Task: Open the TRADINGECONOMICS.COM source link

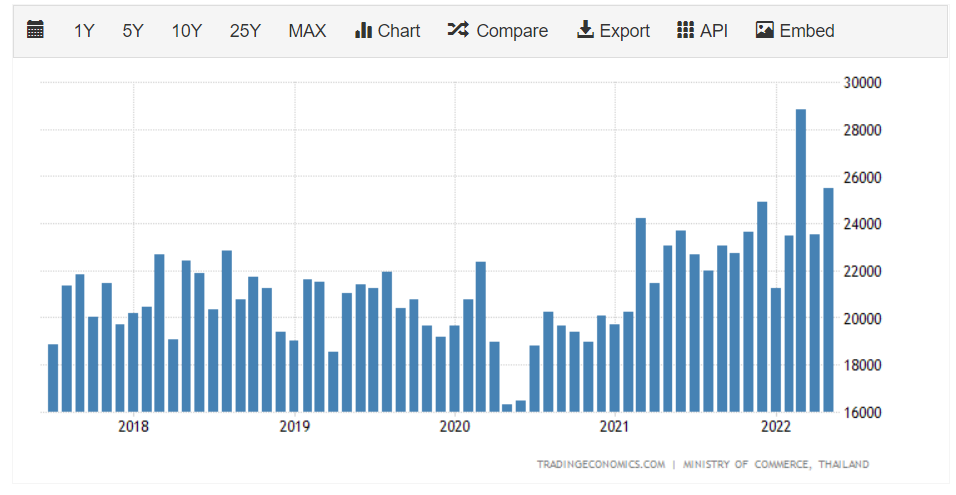Action: tap(600, 464)
